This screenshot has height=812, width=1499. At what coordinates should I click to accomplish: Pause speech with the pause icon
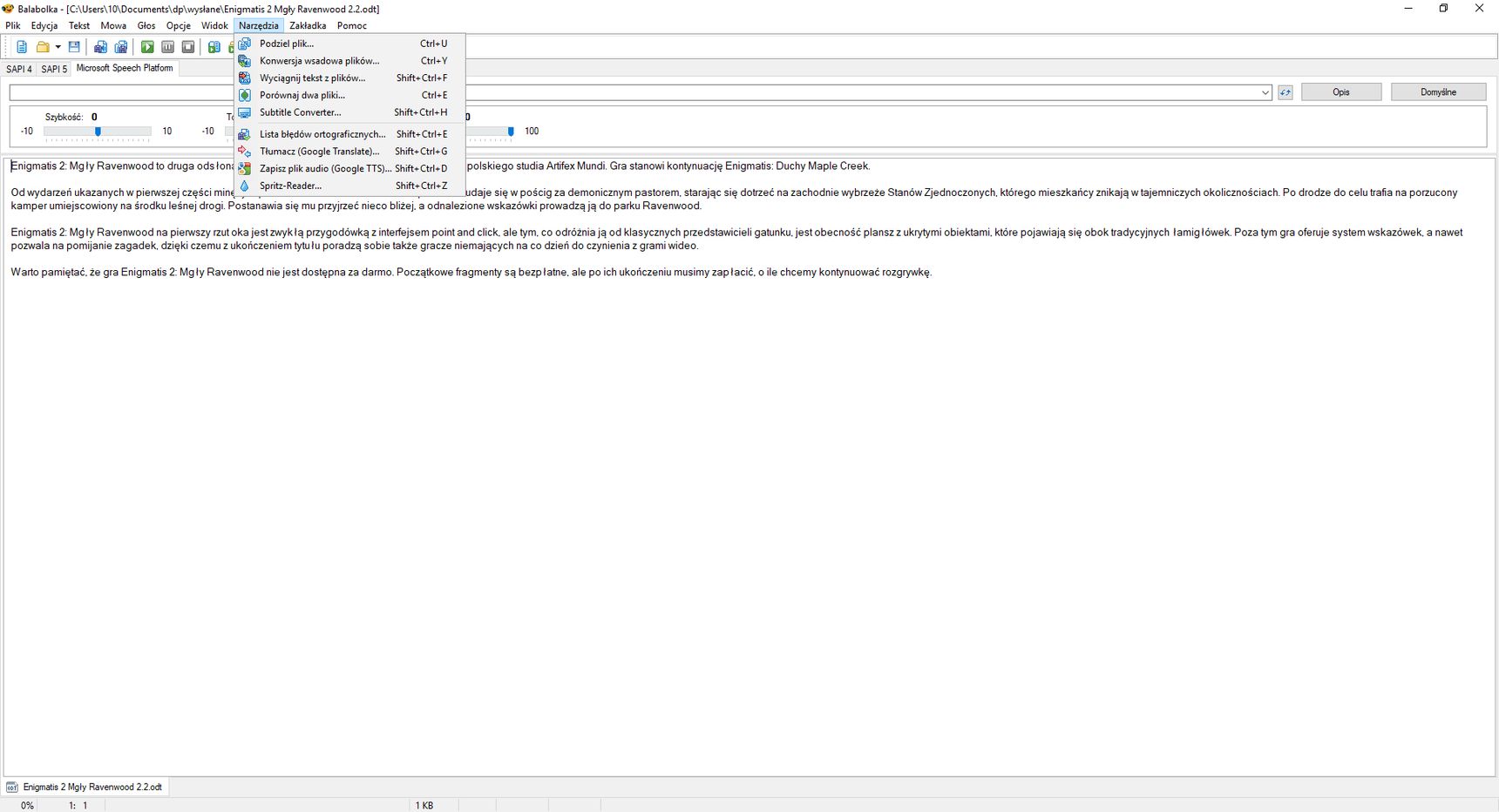(168, 47)
